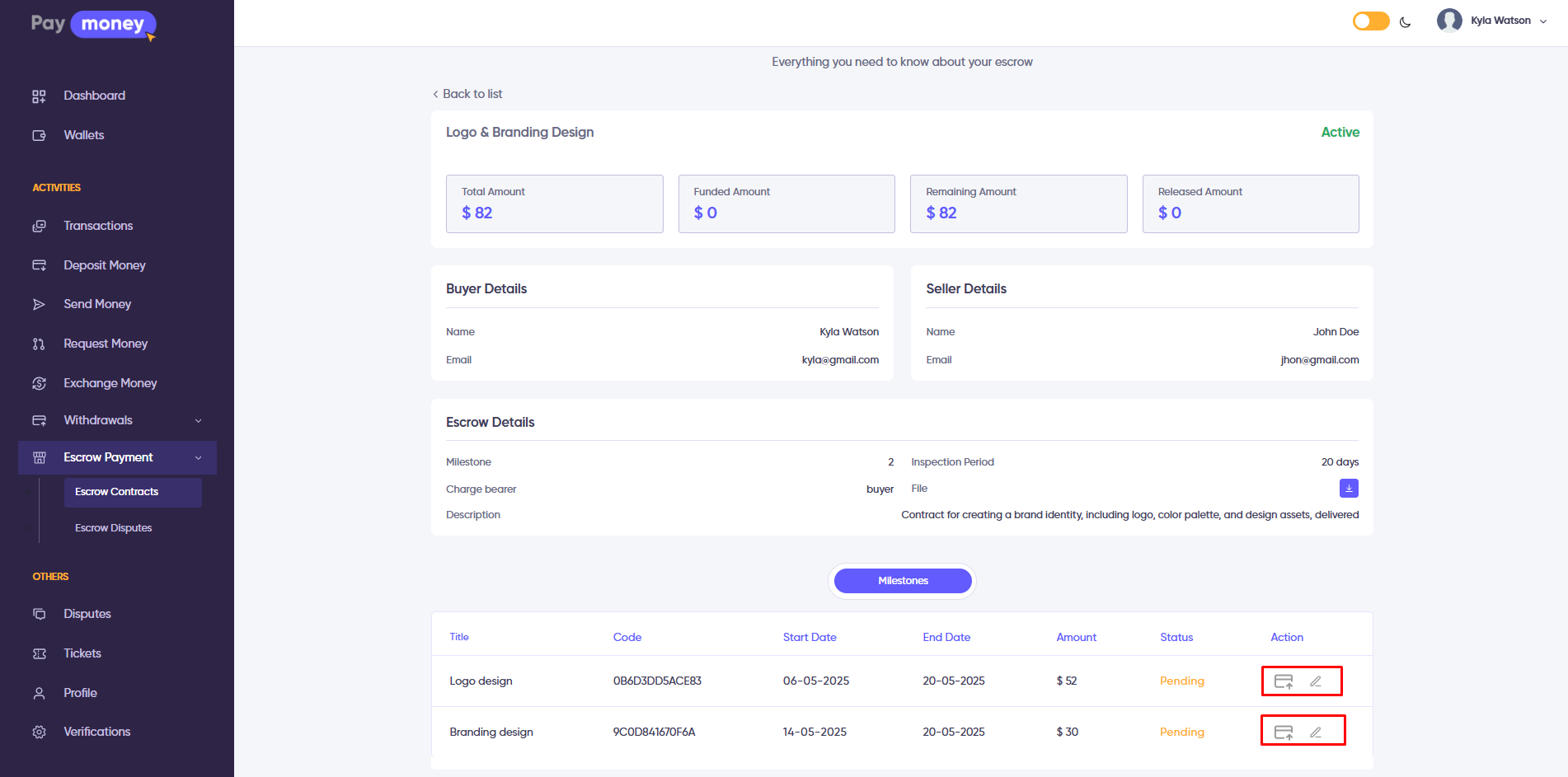The height and width of the screenshot is (777, 1568).
Task: Select Escrow Contracts submenu item
Action: (x=116, y=492)
